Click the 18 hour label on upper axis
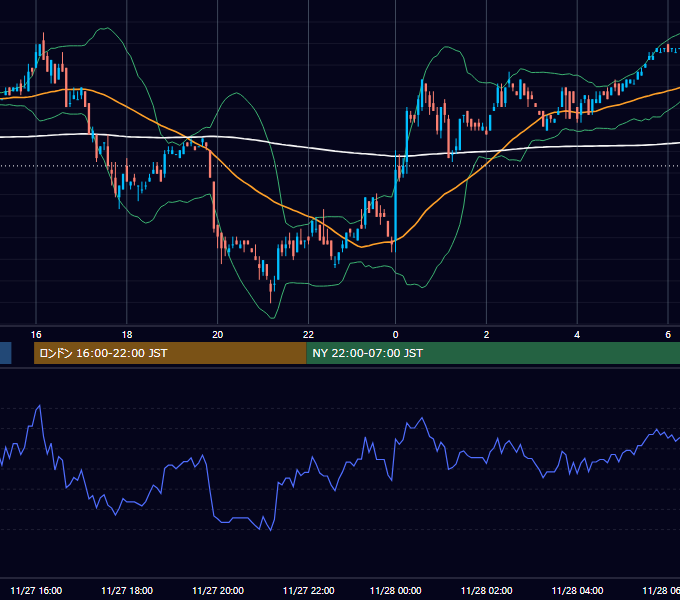 tap(127, 334)
